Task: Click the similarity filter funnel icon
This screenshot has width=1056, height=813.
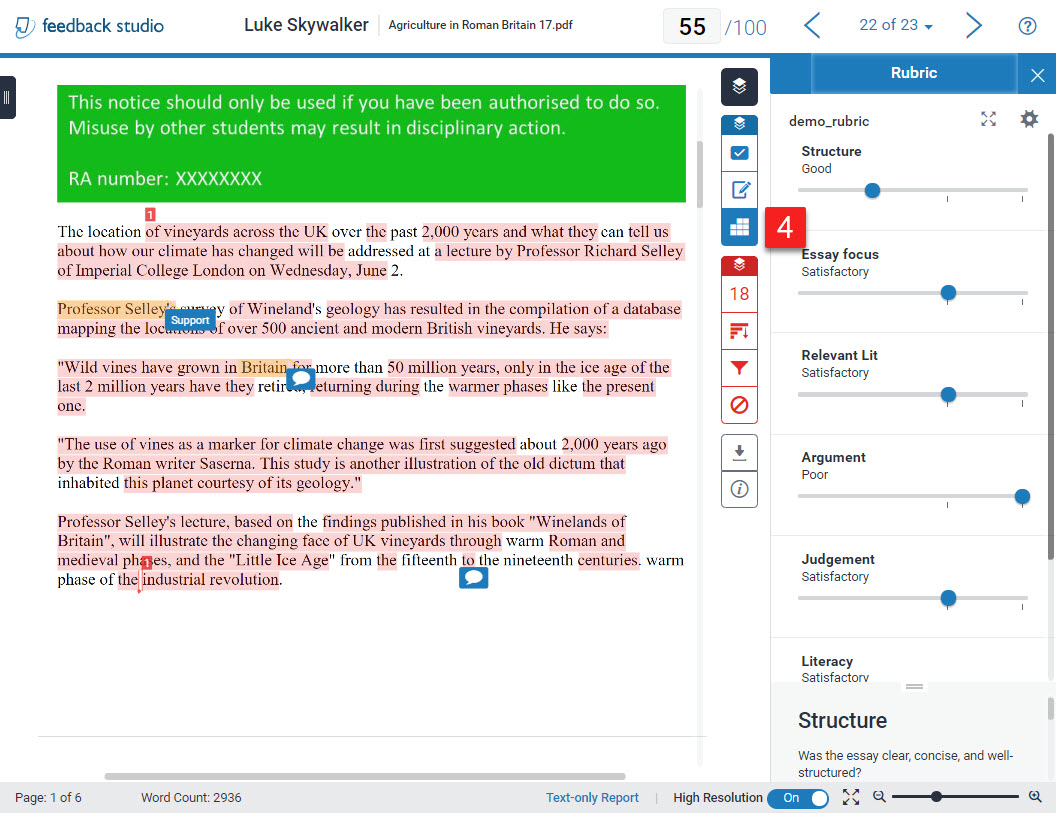Action: tap(739, 368)
